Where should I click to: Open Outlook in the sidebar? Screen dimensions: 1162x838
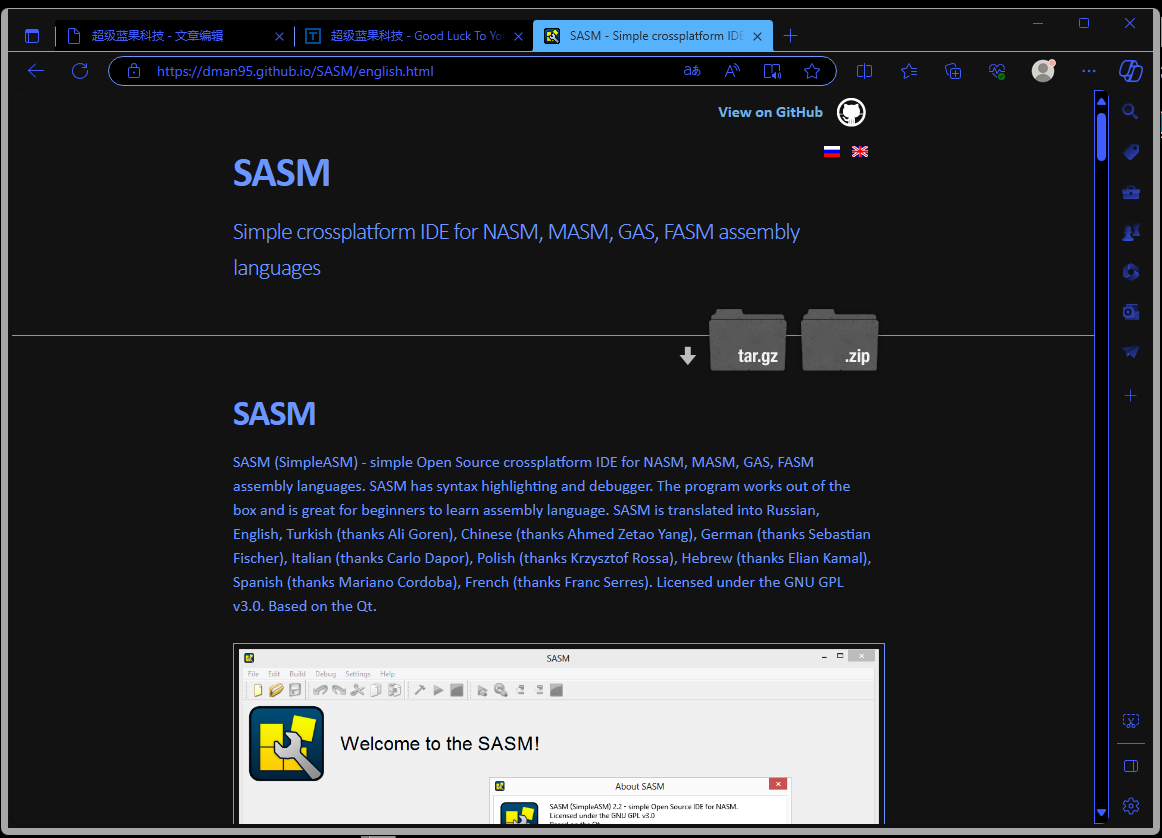point(1131,312)
